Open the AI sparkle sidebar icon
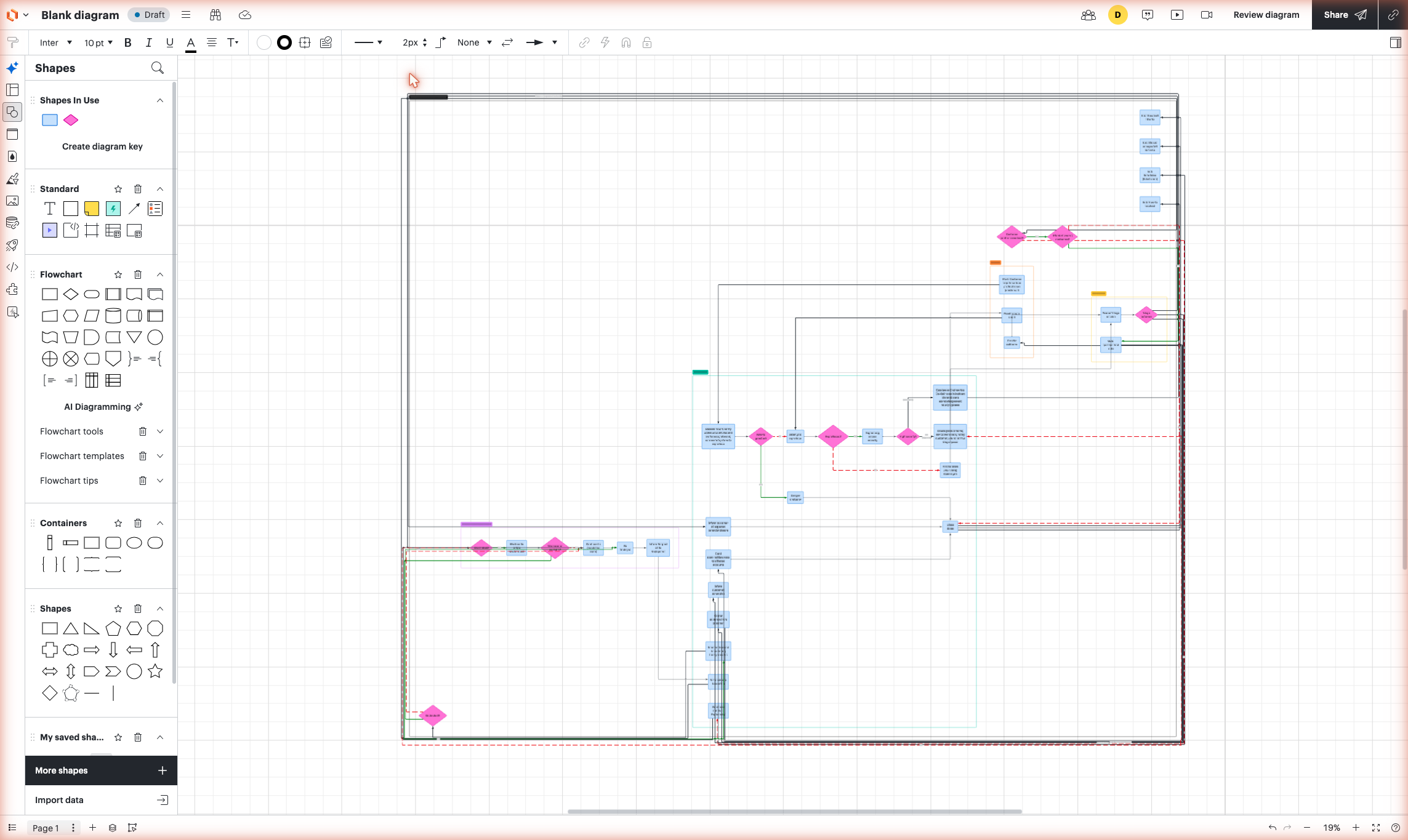The image size is (1408, 840). (12, 68)
